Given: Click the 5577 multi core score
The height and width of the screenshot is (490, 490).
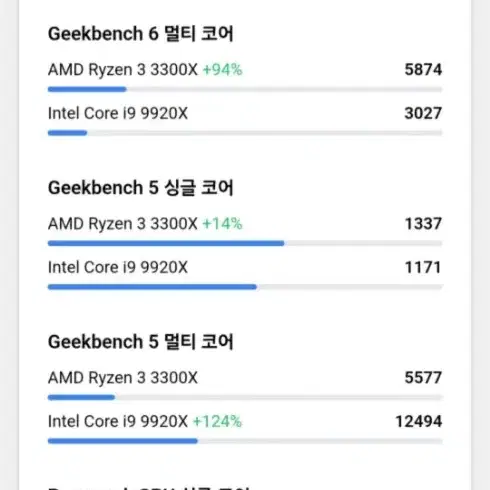Looking at the screenshot, I should point(423,378).
